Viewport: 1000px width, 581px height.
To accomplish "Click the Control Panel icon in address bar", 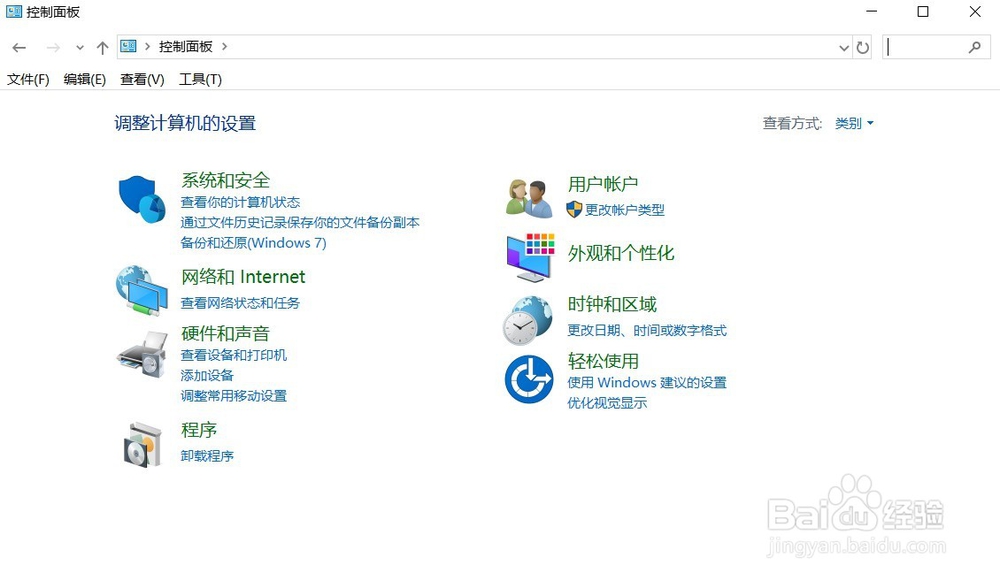I will (129, 46).
